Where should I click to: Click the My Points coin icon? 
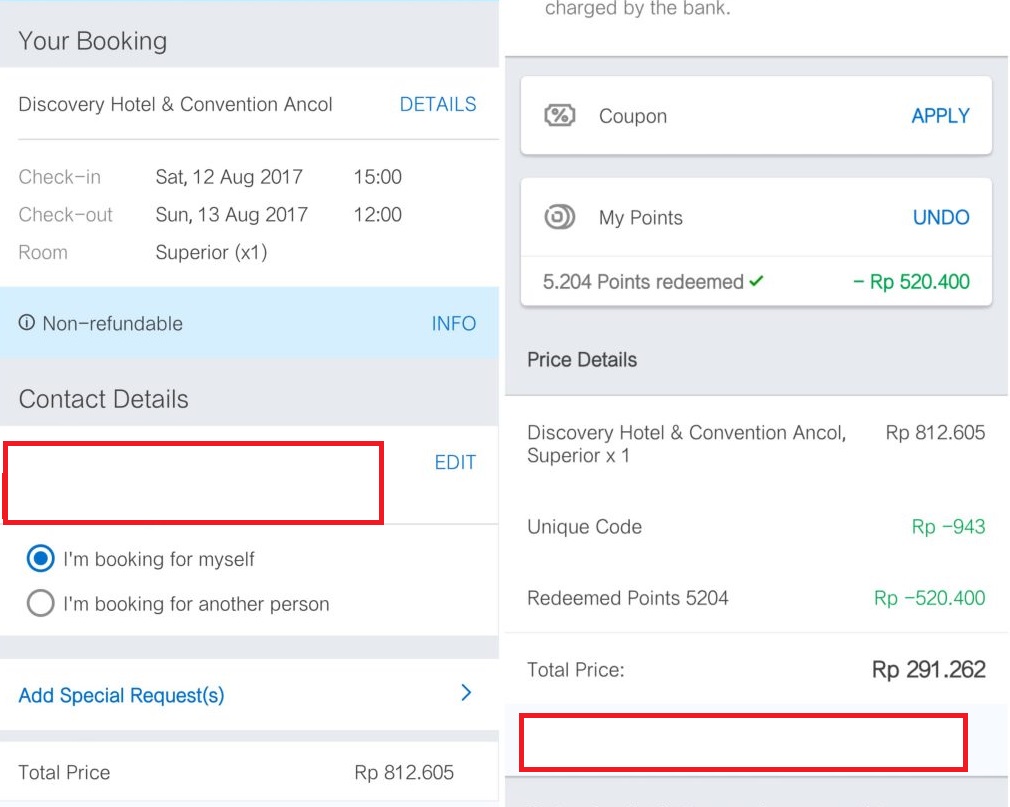pos(559,217)
